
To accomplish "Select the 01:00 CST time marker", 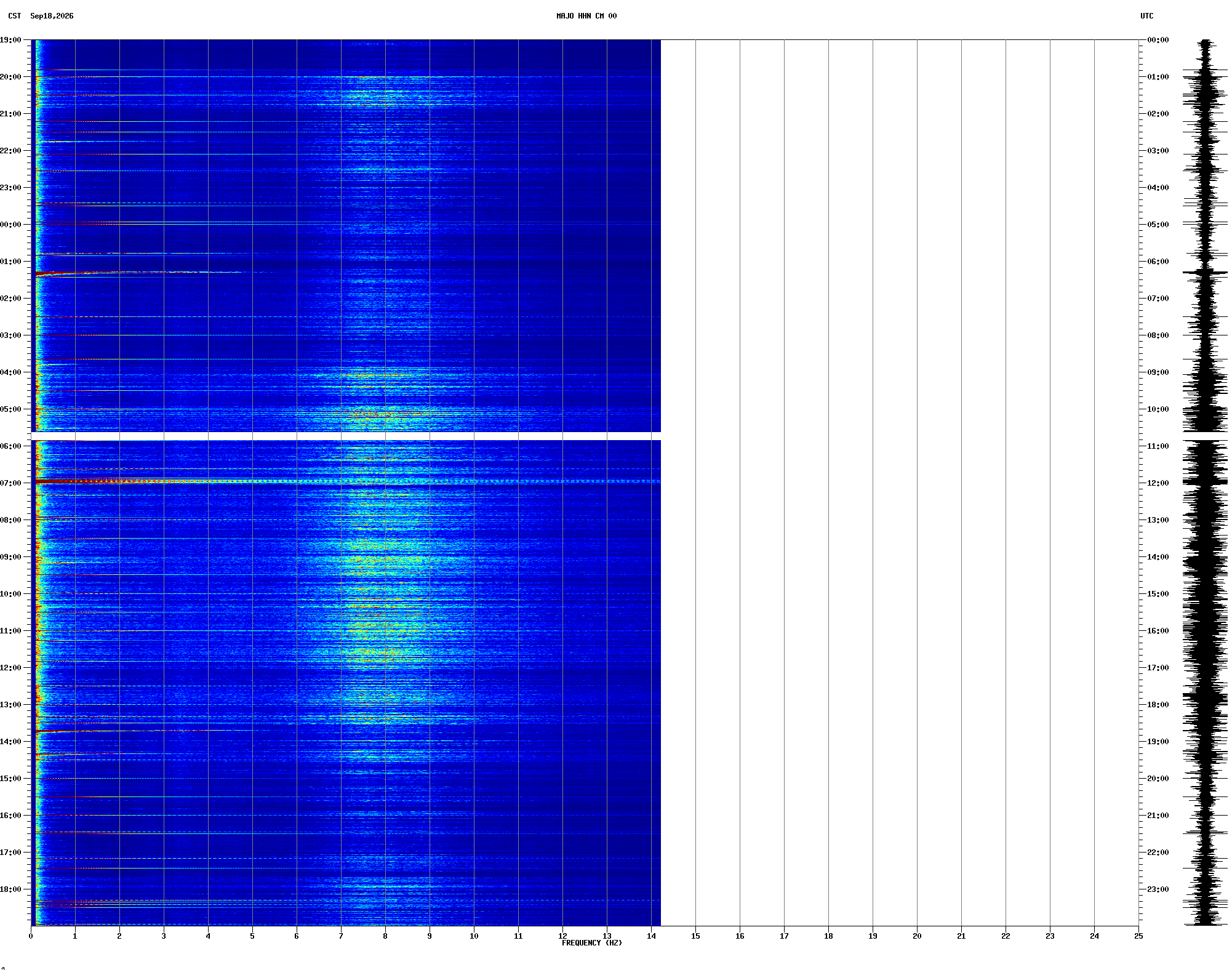I will coord(10,262).
